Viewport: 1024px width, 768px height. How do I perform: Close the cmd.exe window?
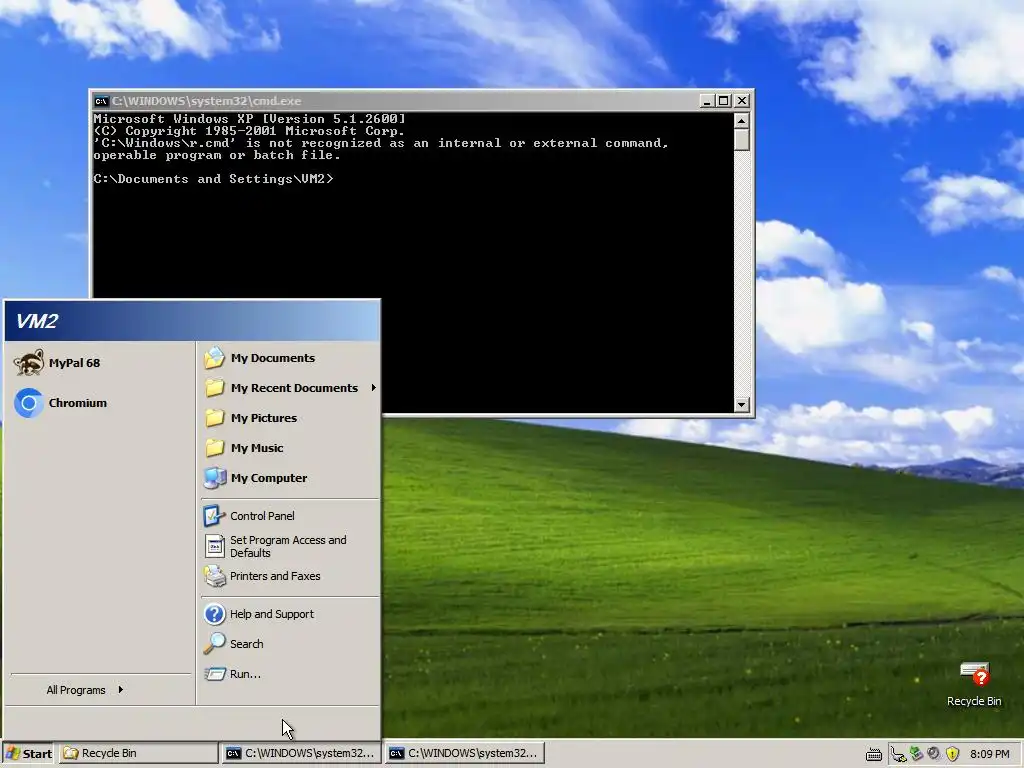click(x=742, y=101)
